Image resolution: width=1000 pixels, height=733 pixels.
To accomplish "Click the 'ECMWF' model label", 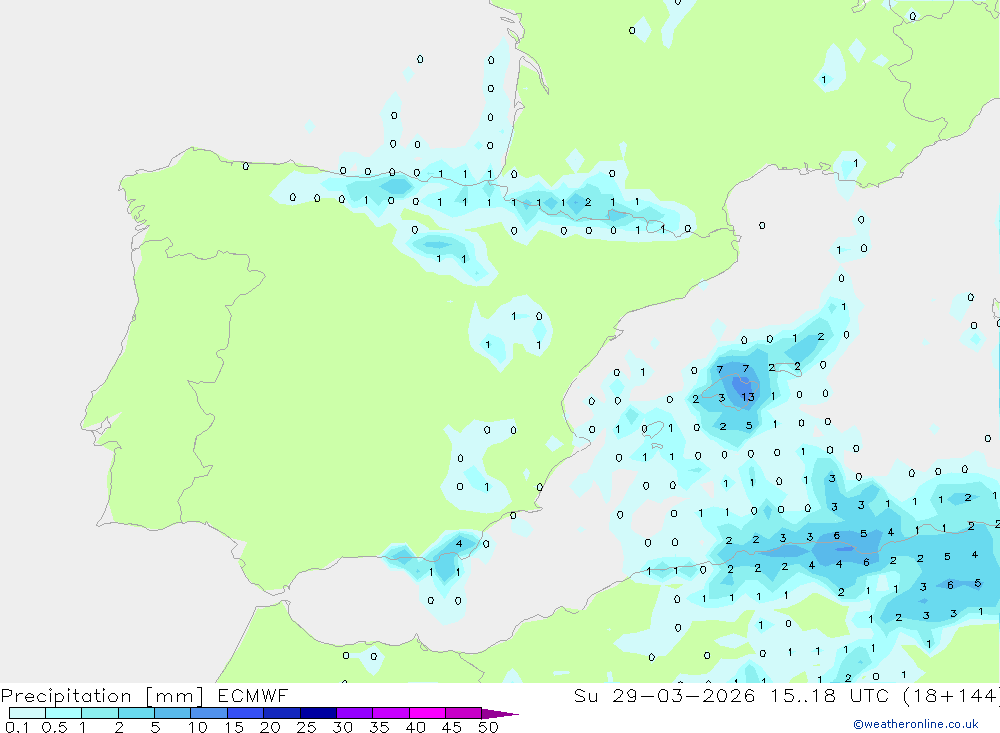I will [x=253, y=695].
